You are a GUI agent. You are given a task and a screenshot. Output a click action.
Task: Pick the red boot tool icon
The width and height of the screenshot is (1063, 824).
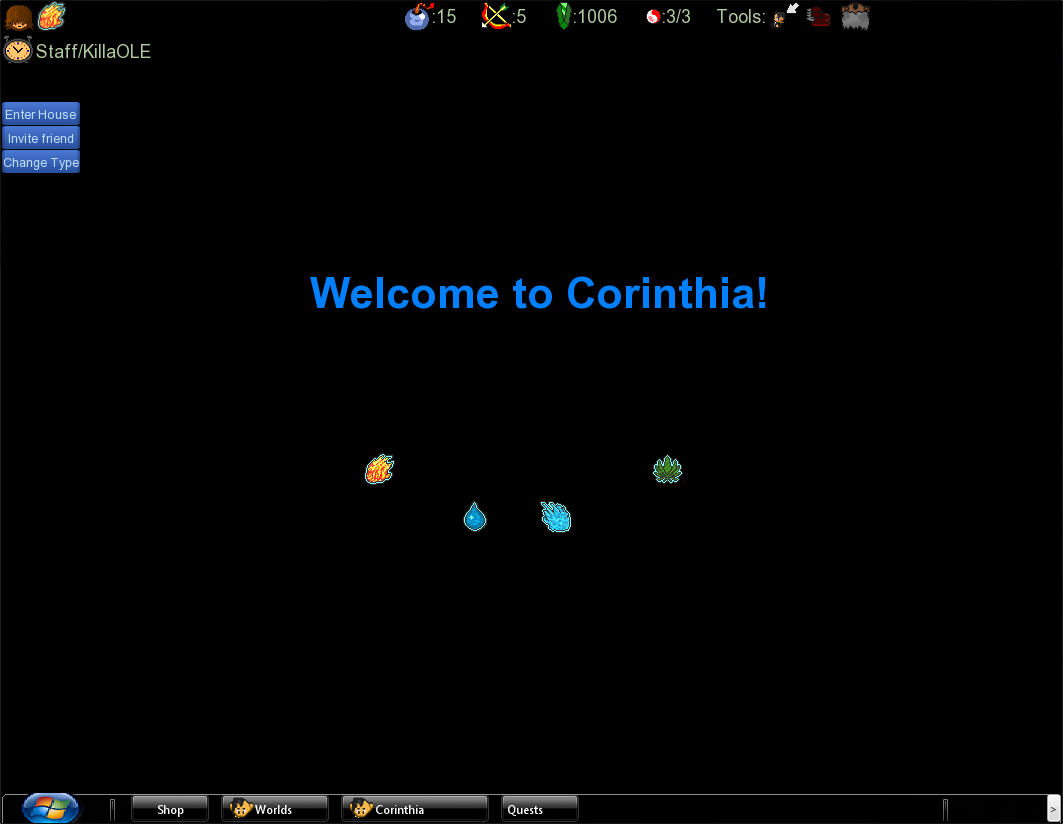[819, 17]
